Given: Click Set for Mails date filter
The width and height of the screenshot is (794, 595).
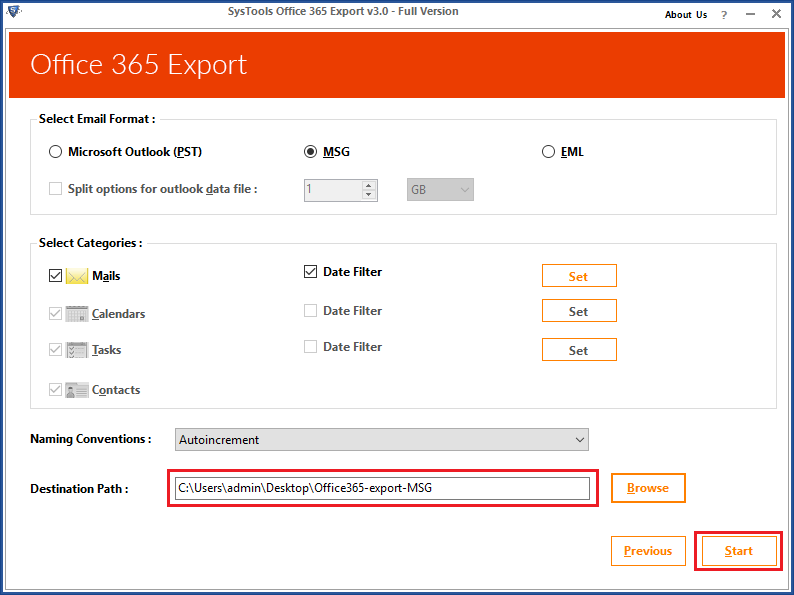Looking at the screenshot, I should (579, 276).
